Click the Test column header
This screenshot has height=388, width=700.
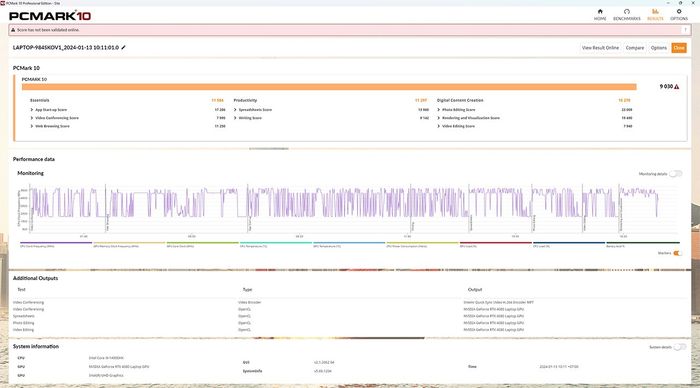[x=21, y=289]
